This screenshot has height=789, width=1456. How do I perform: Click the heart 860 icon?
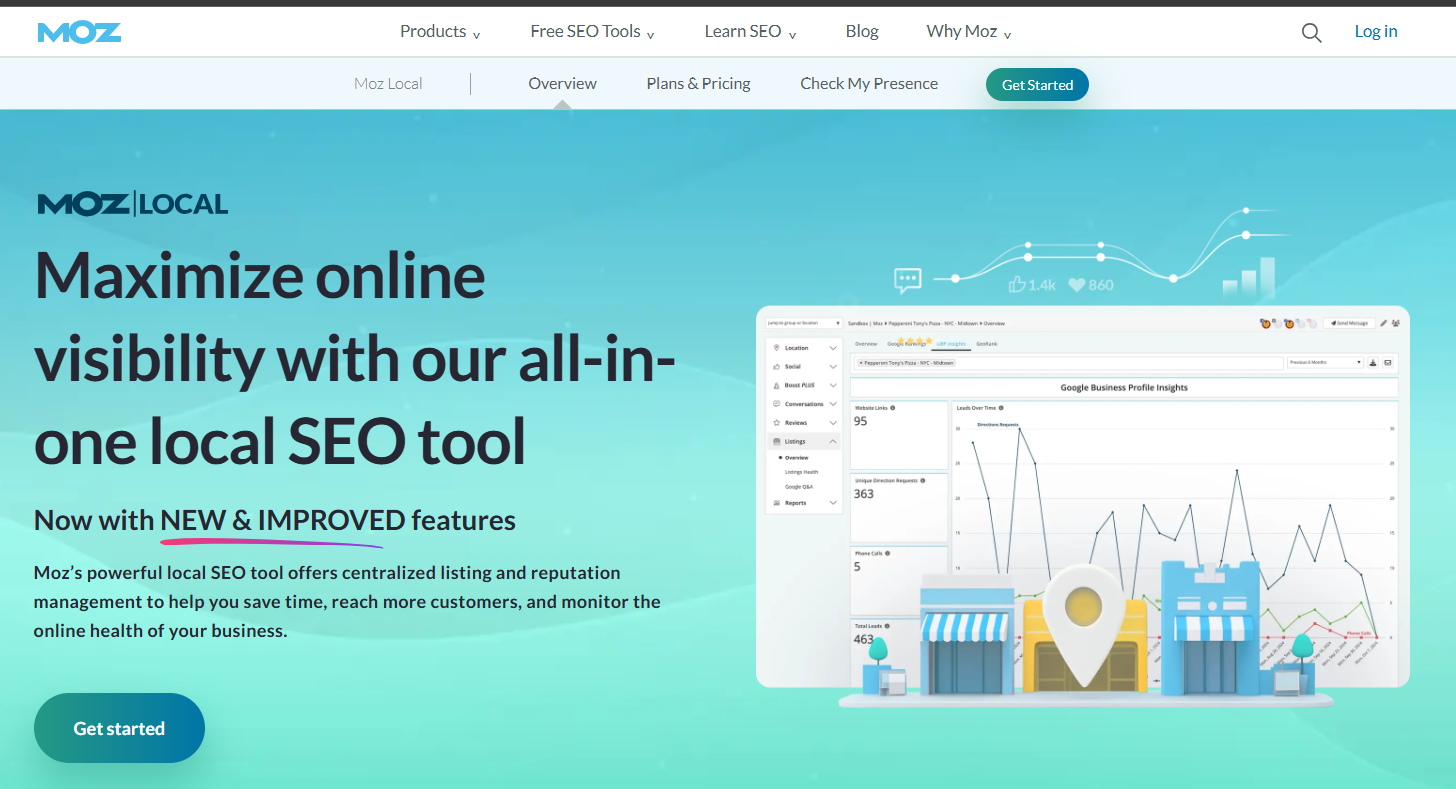click(x=1077, y=285)
